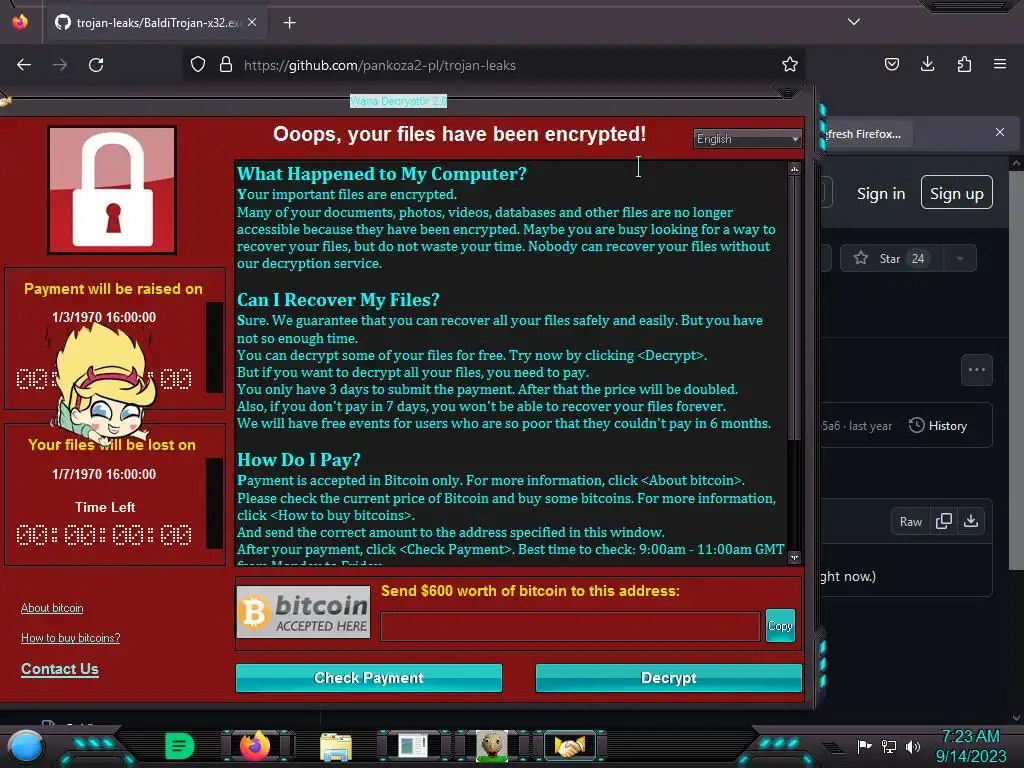
Task: Open Firefox from the taskbar
Action: [x=255, y=746]
